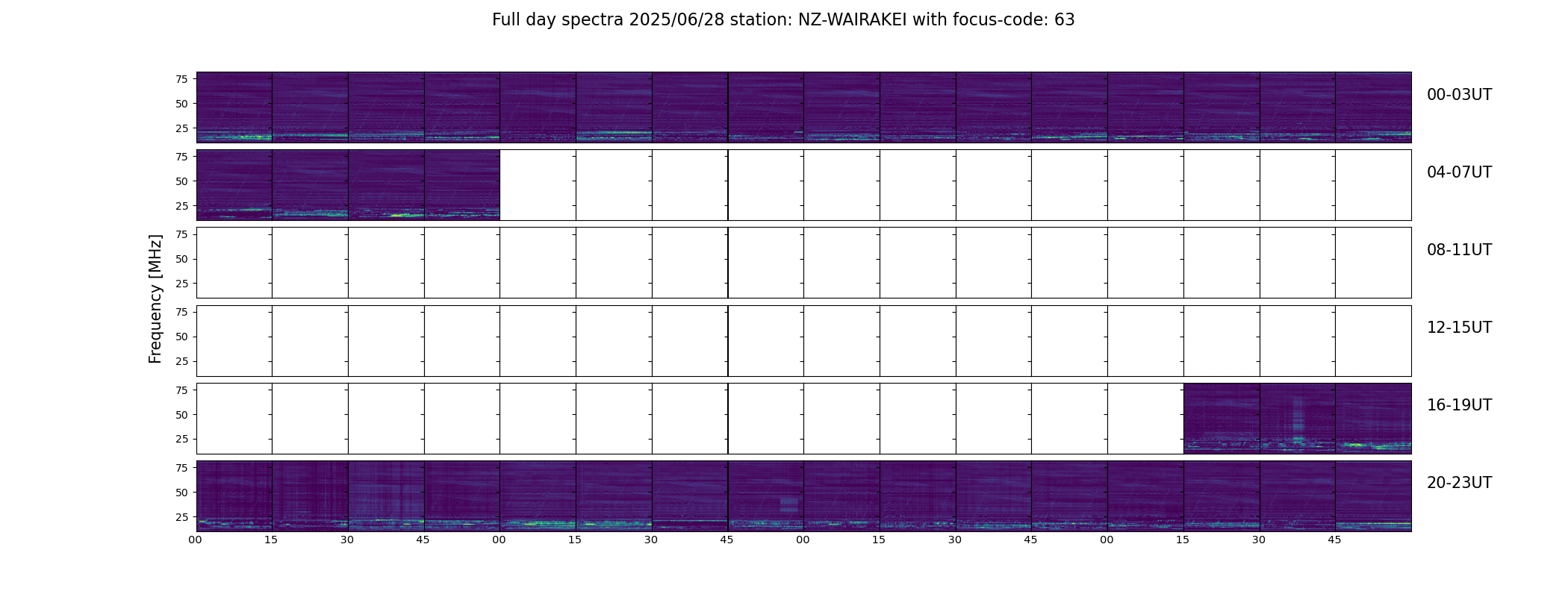This screenshot has width=1568, height=597.
Task: Click the '50' tick of the 00-03UT row
Action: [x=181, y=104]
